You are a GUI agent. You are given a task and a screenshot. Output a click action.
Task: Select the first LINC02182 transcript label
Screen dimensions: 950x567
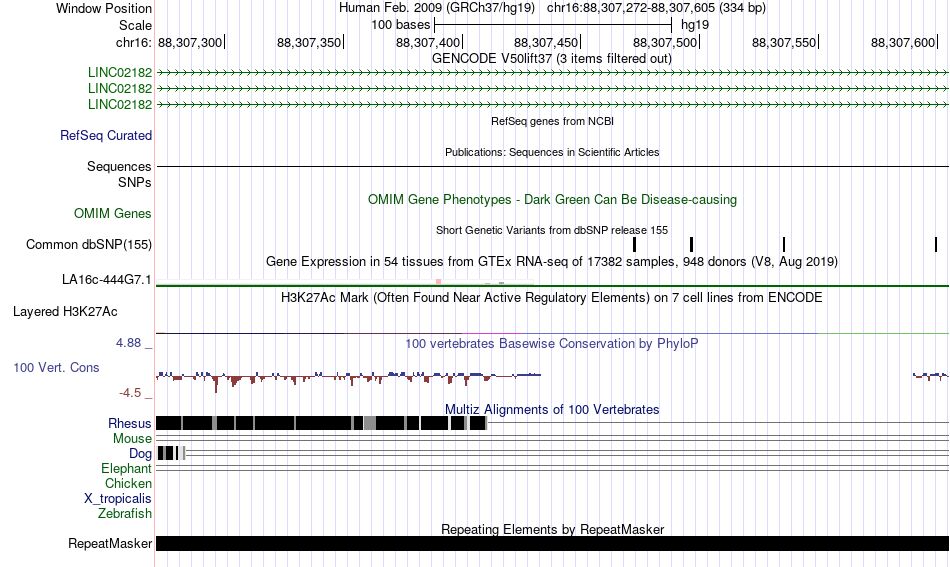(120, 73)
